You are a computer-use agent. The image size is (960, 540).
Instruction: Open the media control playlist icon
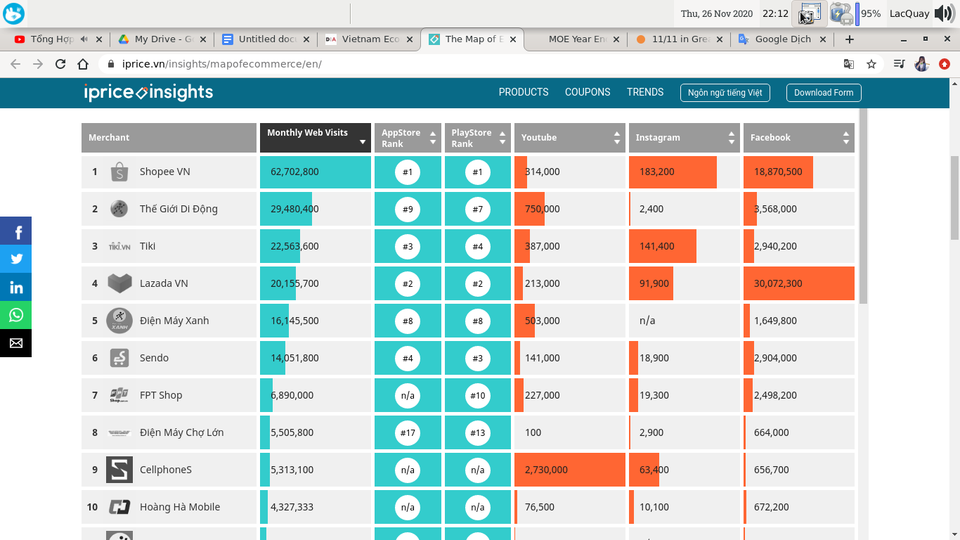899,64
